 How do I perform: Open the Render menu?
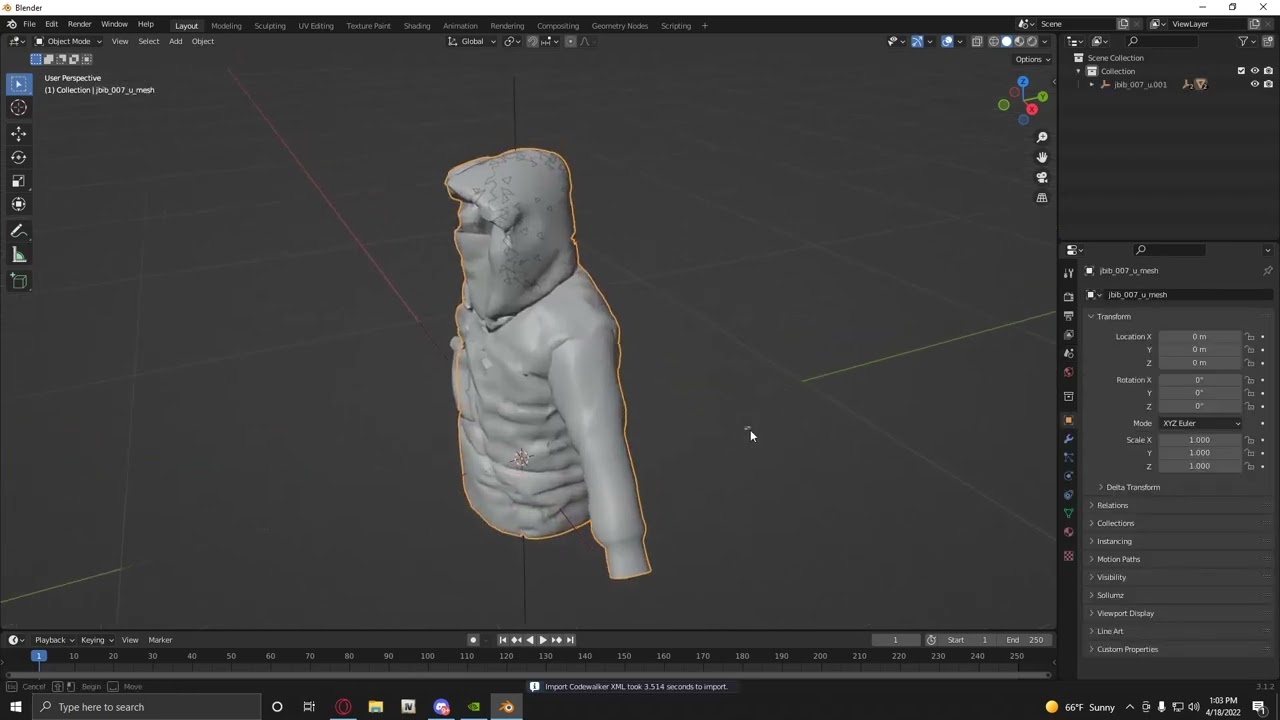(79, 25)
